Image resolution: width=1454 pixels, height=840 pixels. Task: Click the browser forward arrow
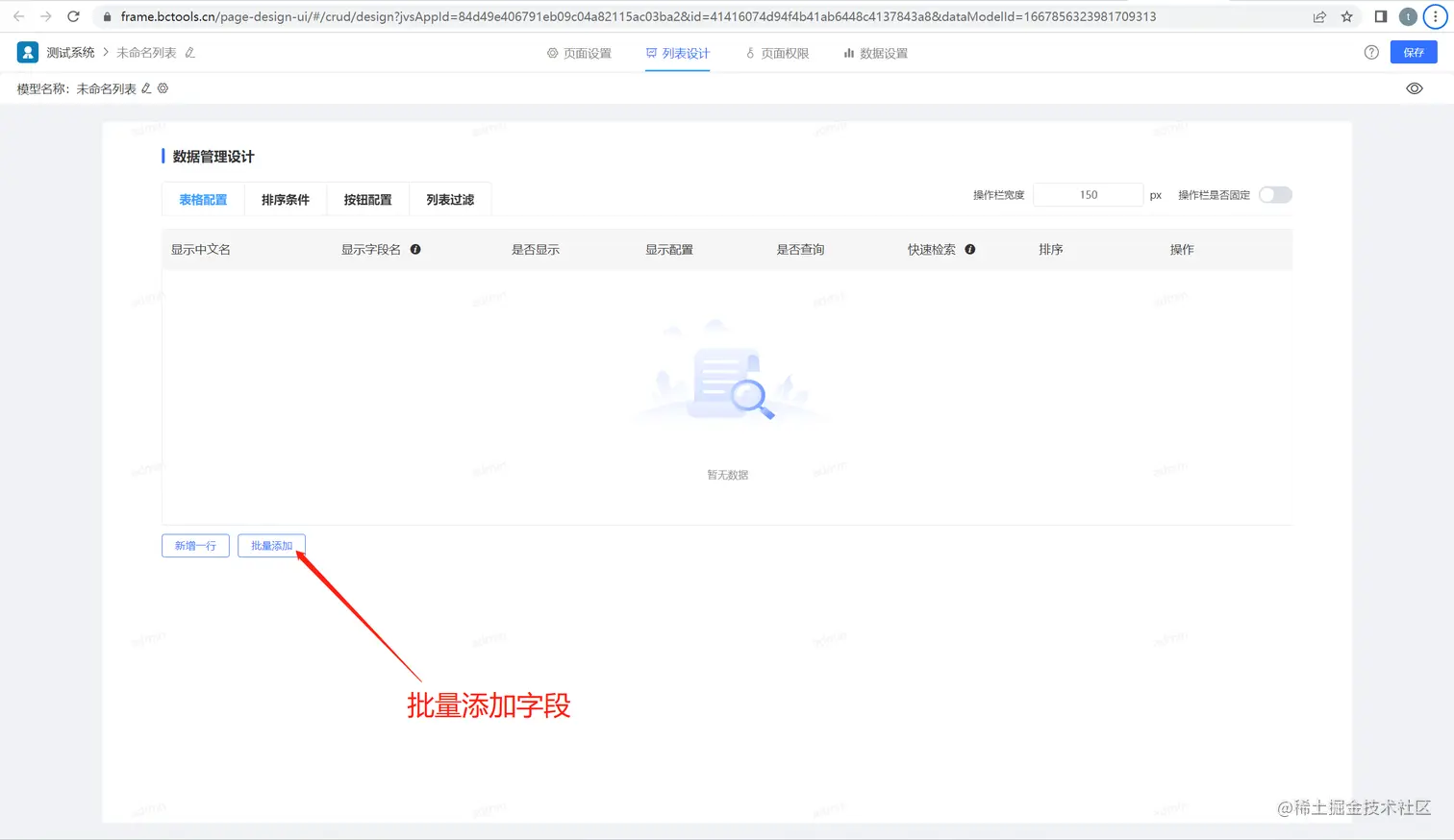tap(45, 16)
